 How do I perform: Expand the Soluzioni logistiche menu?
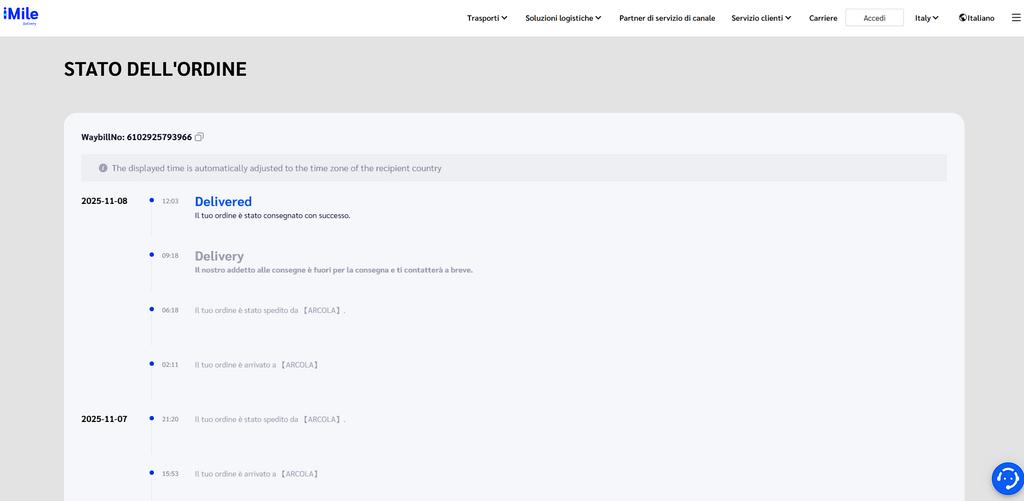[x=563, y=18]
